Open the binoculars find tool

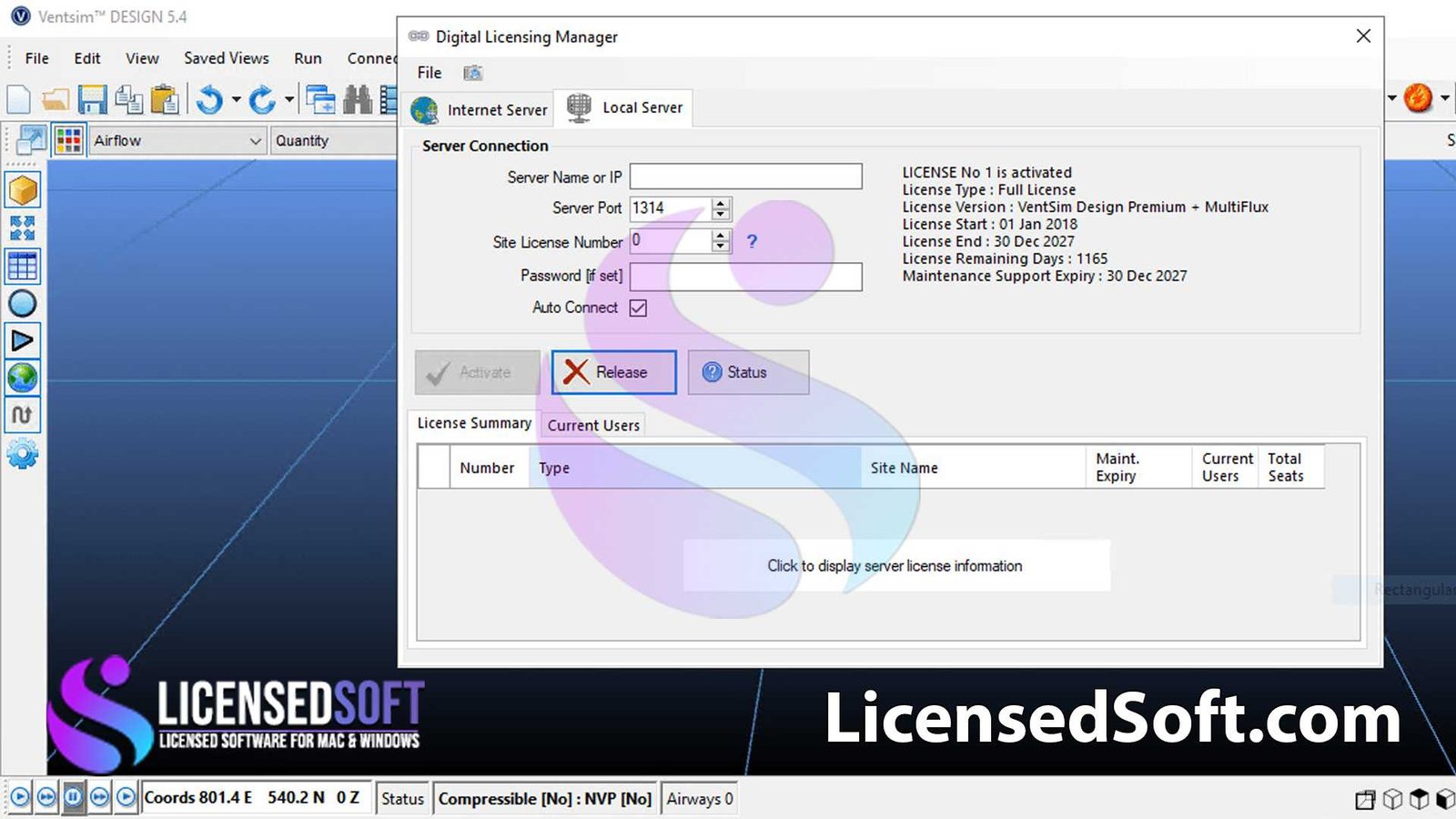358,99
